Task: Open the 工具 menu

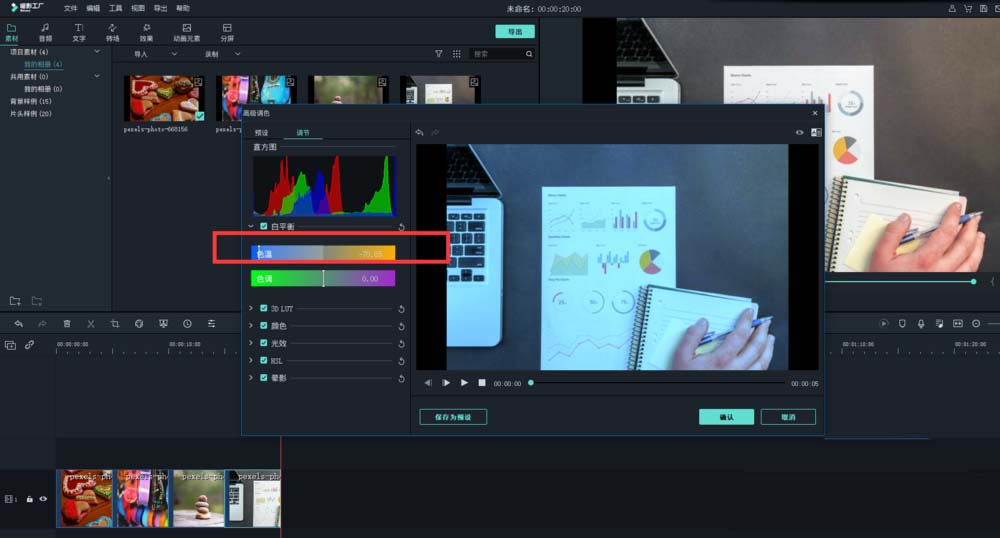Action: click(116, 8)
